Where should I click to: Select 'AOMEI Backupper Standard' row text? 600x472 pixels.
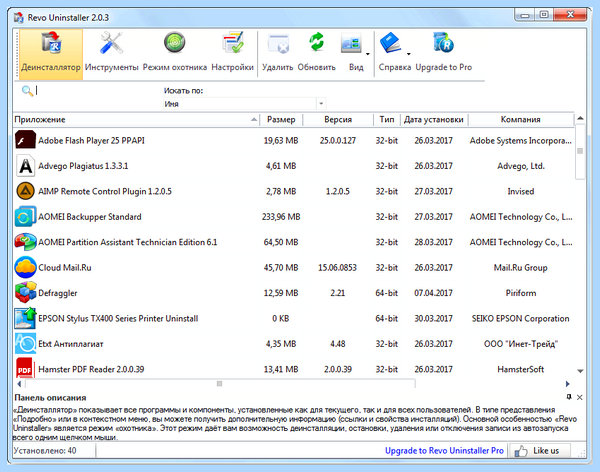tap(90, 217)
